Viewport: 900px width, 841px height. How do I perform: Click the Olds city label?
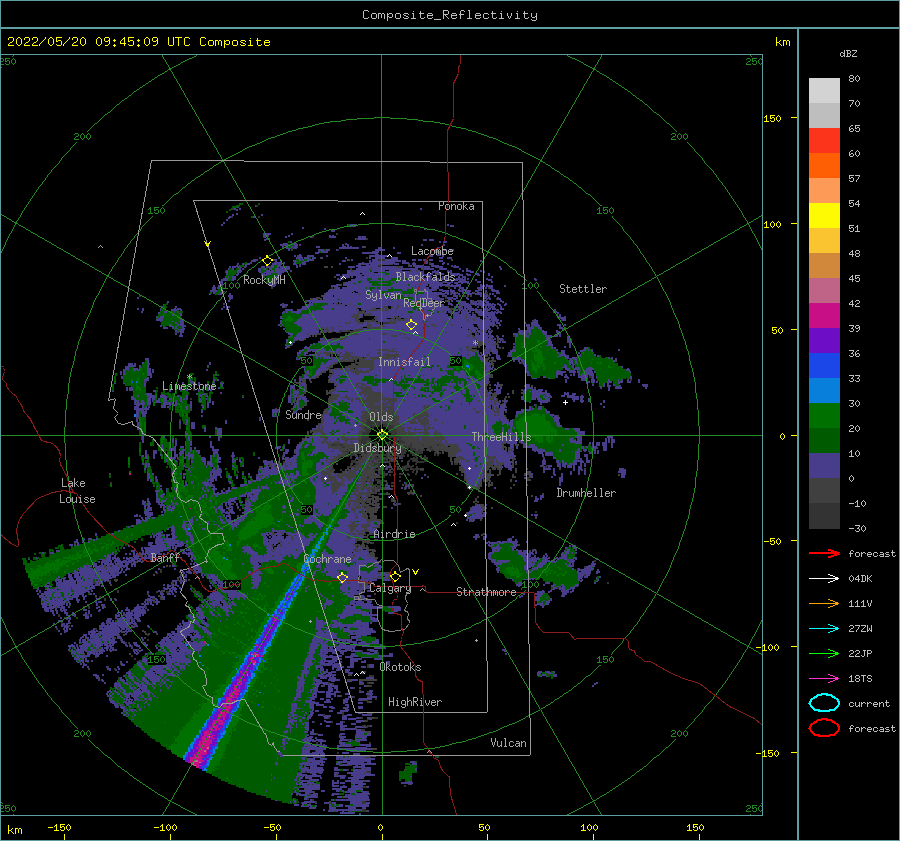[x=381, y=417]
